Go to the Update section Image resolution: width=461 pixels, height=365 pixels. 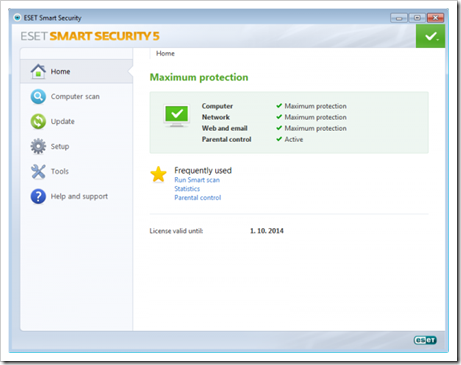pos(63,122)
